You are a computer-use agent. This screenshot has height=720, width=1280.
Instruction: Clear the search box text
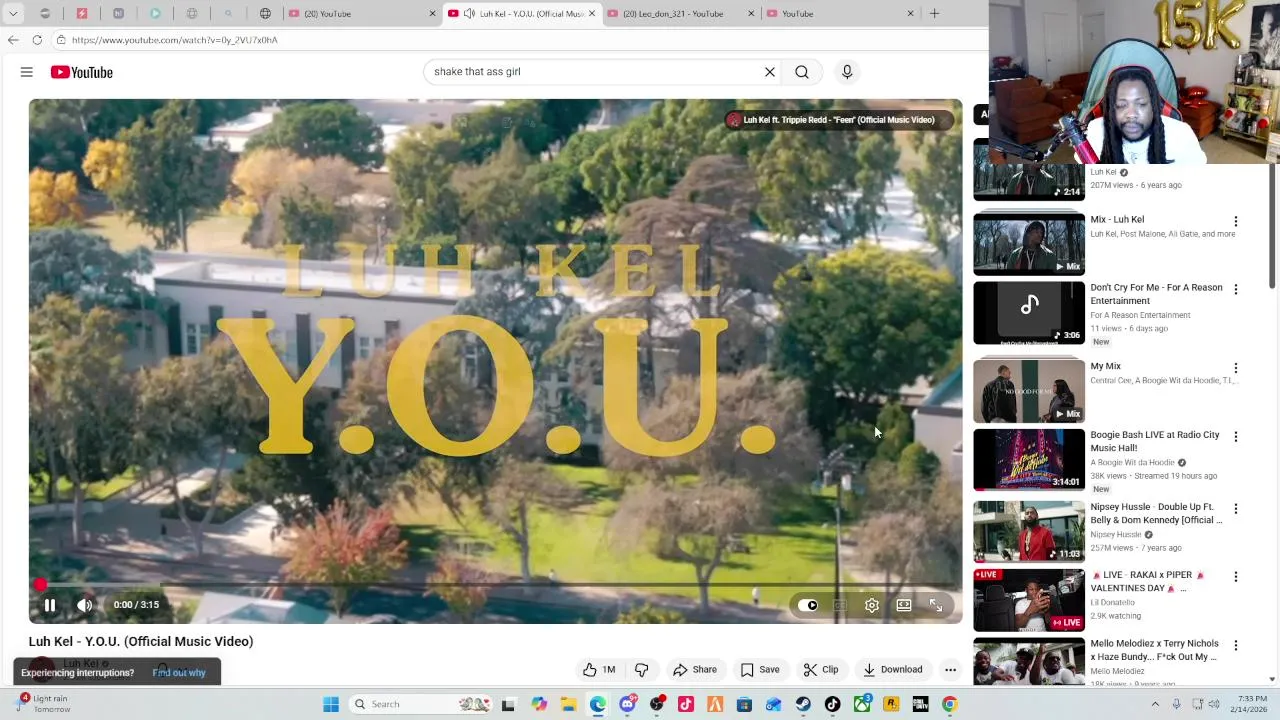coord(770,72)
